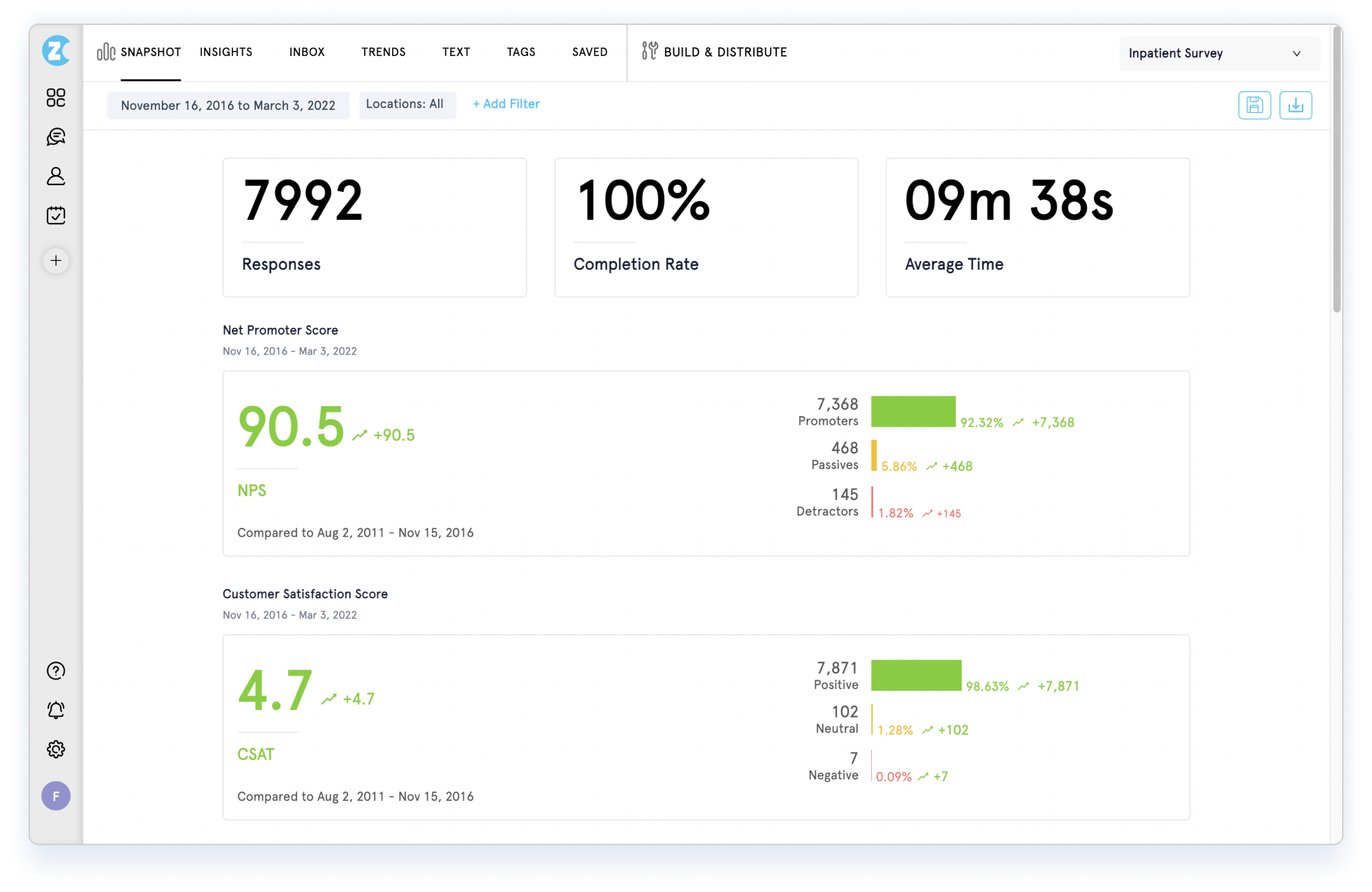Click the 92.32% promoters percentage
This screenshot has height=892, width=1372.
pyautogui.click(x=982, y=422)
